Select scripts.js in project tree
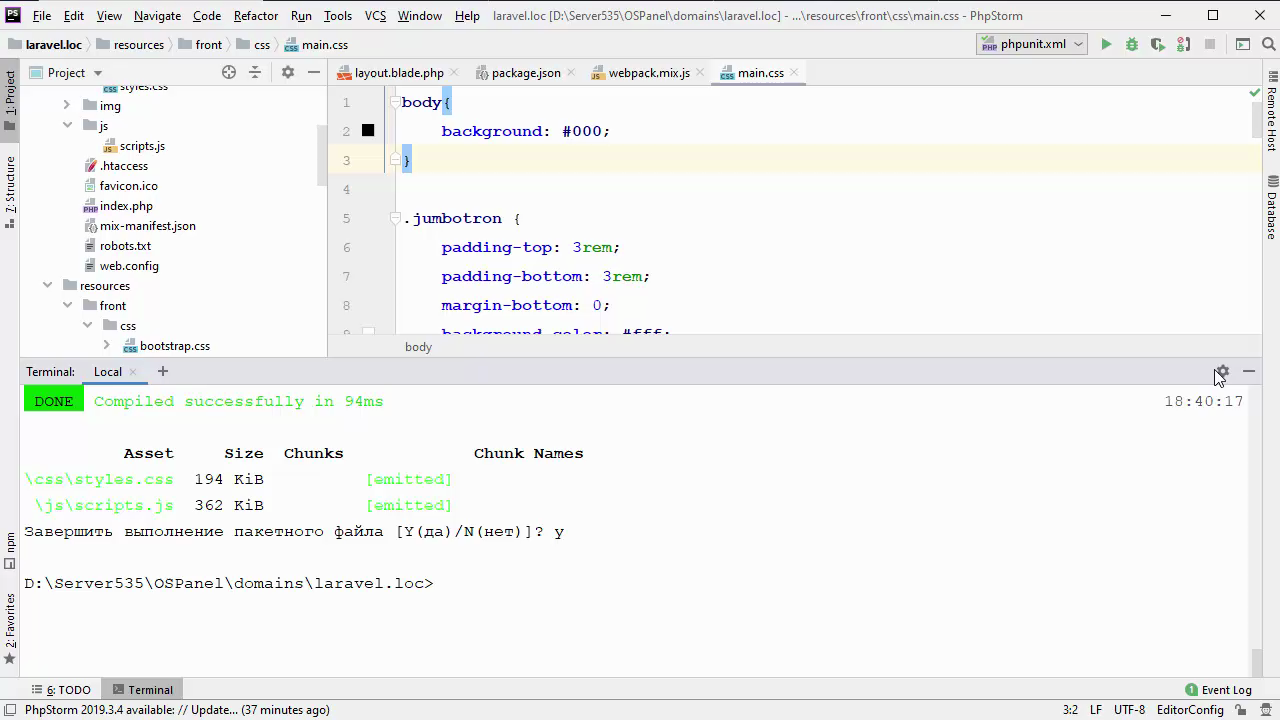The width and height of the screenshot is (1280, 720). (142, 146)
